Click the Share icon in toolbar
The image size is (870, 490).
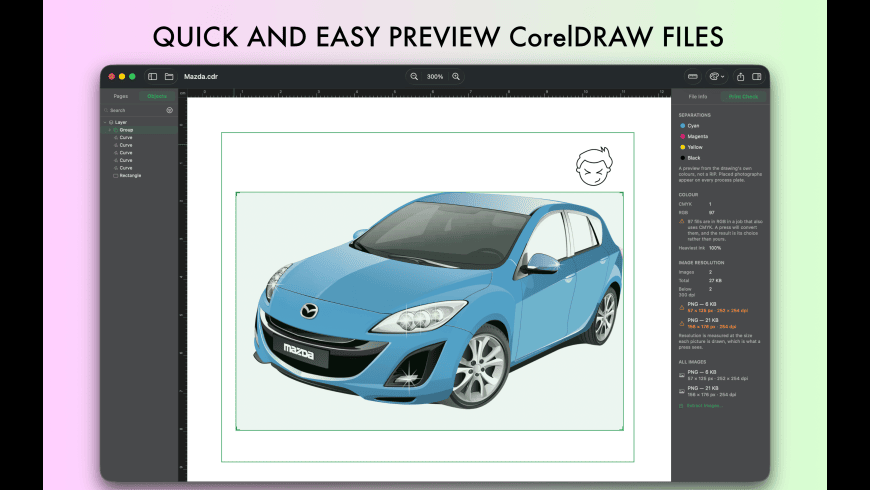tap(740, 77)
